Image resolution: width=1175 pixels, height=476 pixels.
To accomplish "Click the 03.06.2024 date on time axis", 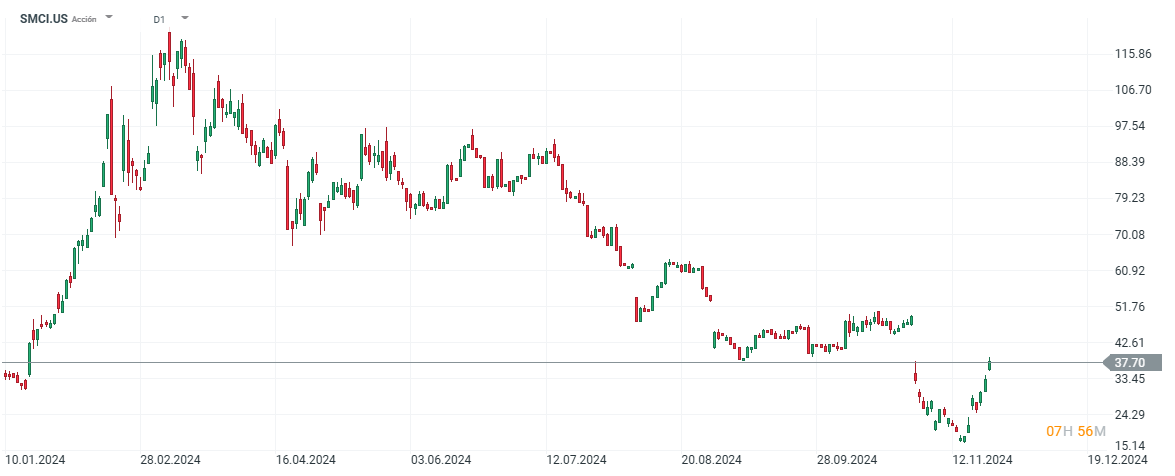I will (440, 460).
